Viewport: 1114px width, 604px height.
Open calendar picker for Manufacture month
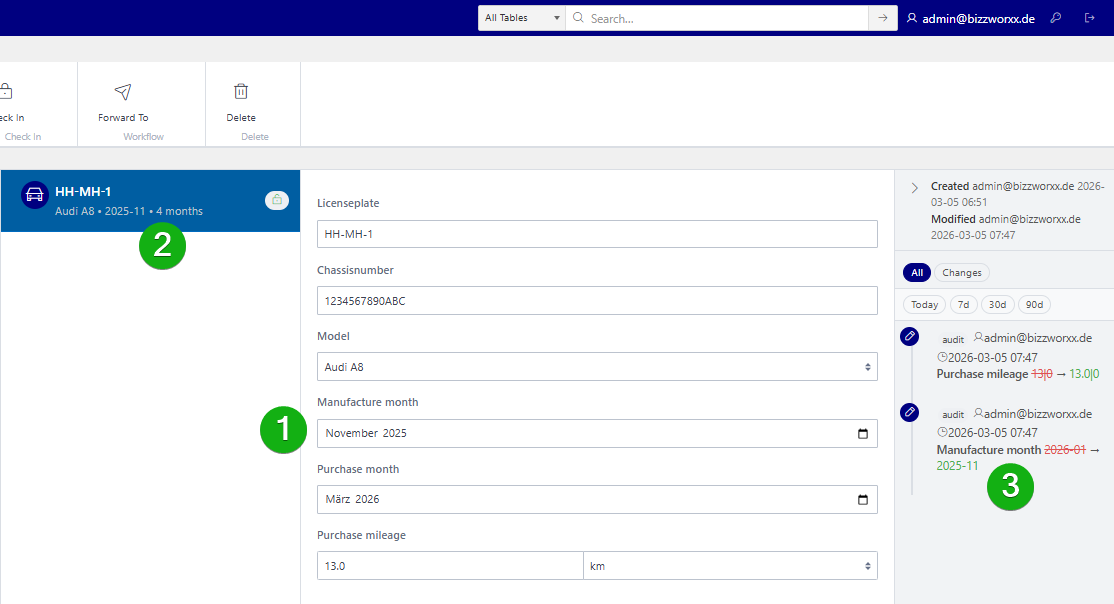(x=863, y=434)
